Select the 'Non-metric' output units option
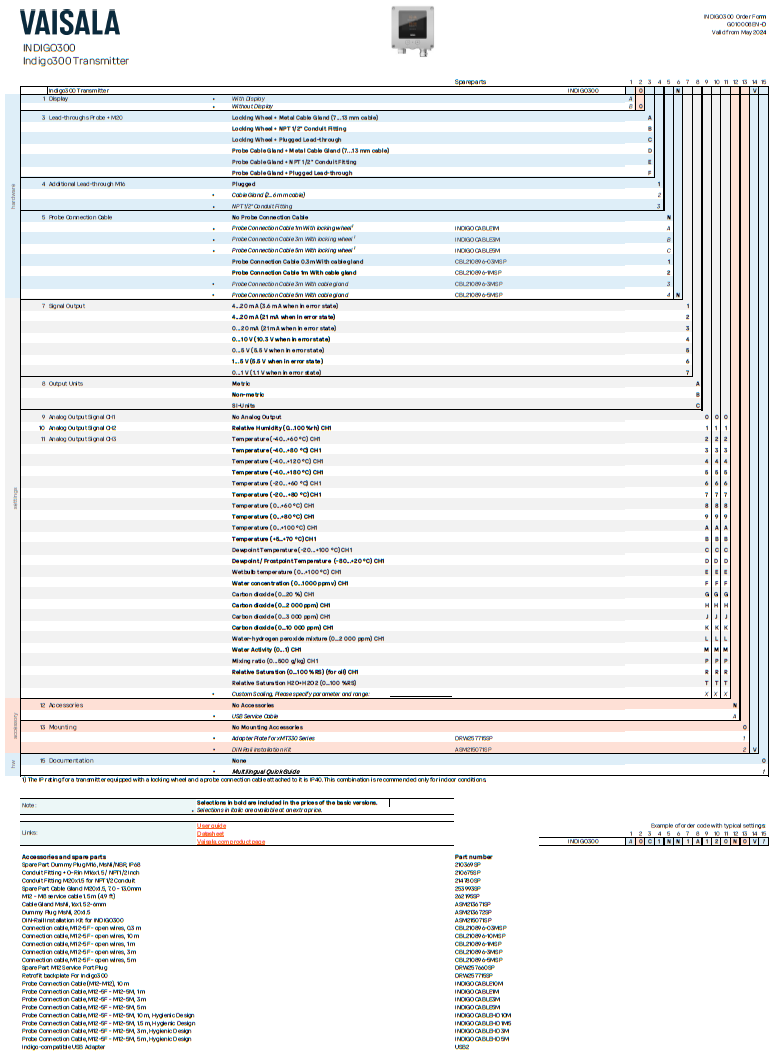This screenshot has width=777, height=1057. (247, 395)
